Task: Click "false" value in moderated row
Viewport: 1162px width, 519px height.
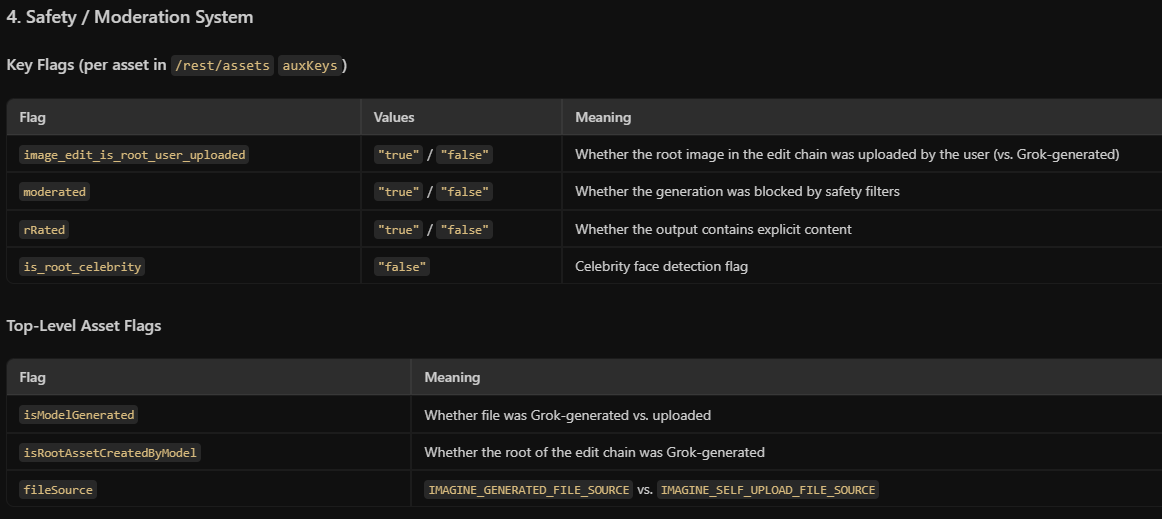Action: (465, 192)
